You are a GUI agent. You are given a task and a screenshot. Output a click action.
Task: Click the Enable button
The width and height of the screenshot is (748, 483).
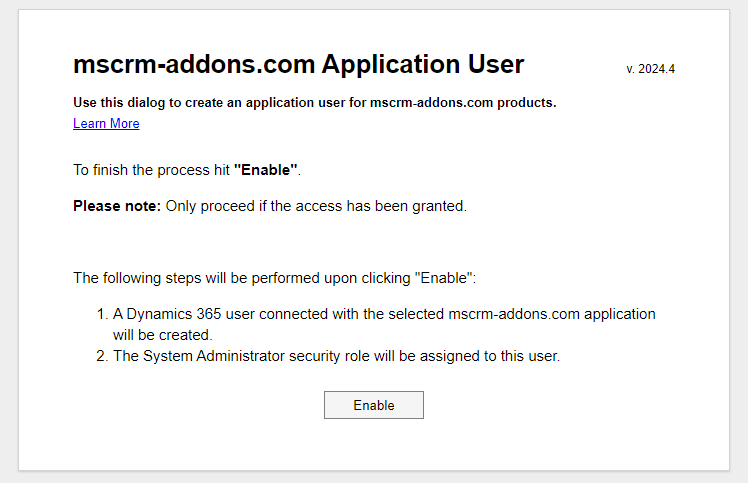[374, 405]
